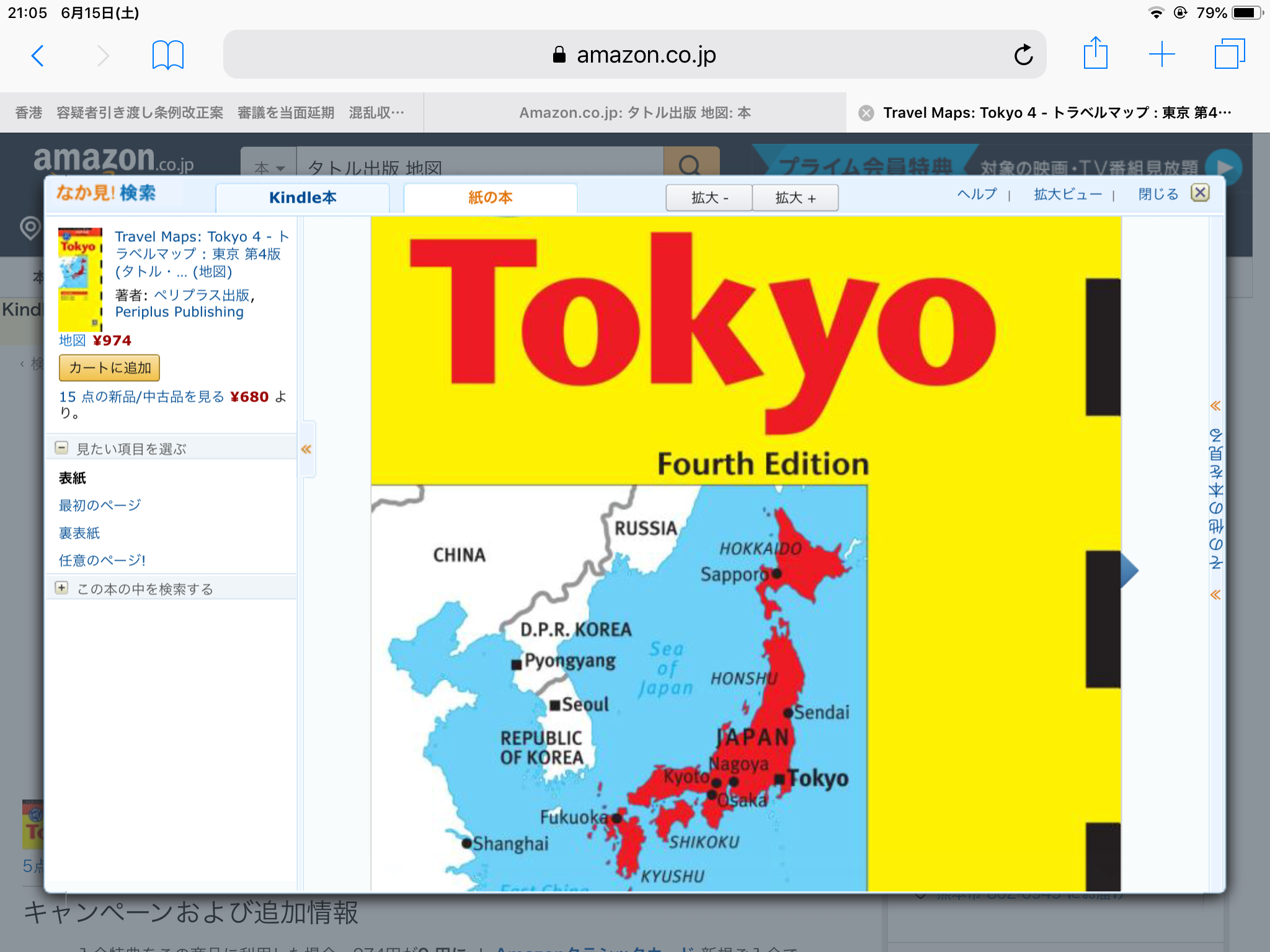Click the ¥974 price text
1270x952 pixels.
(112, 340)
